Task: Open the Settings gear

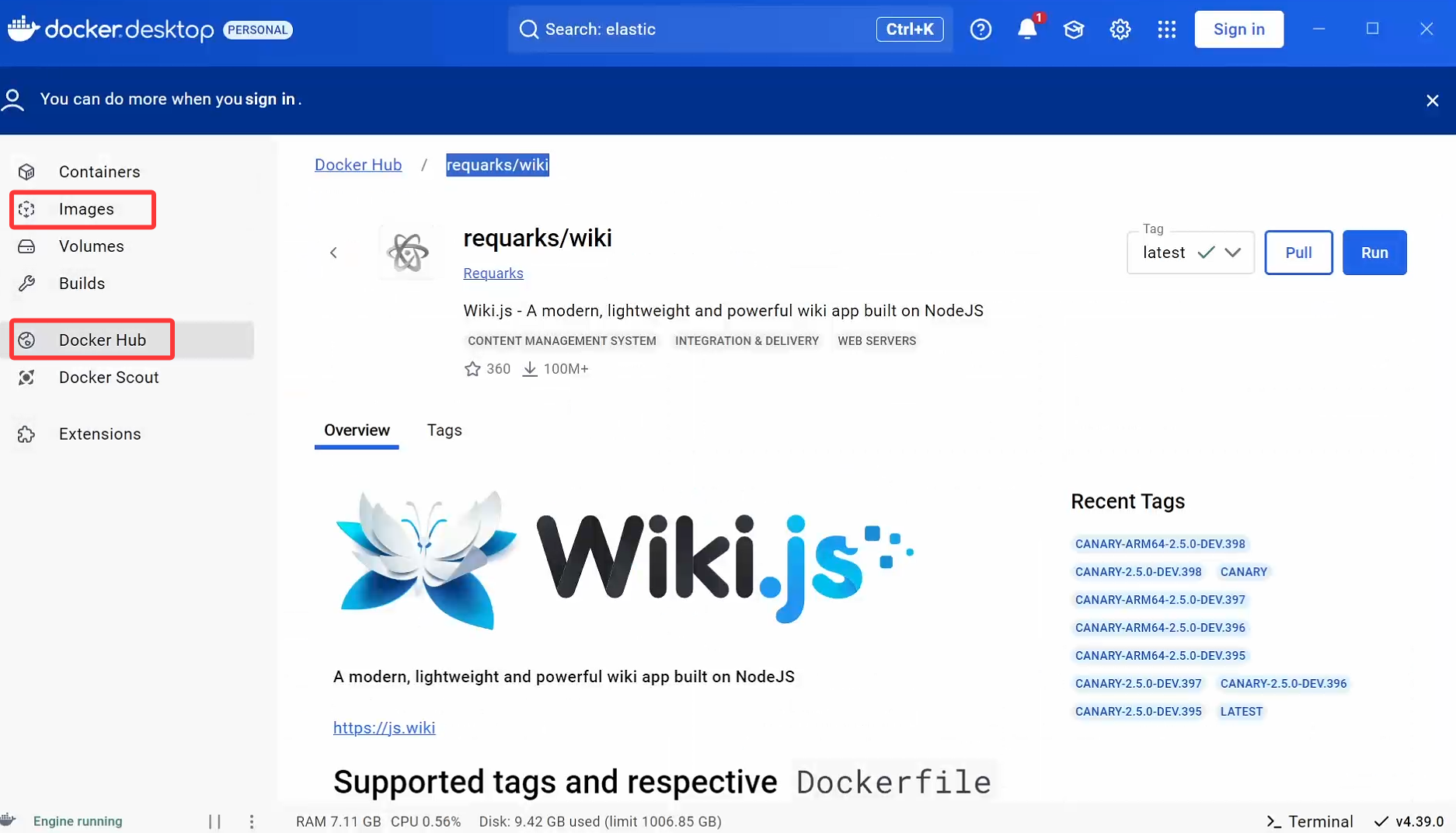Action: [1120, 30]
